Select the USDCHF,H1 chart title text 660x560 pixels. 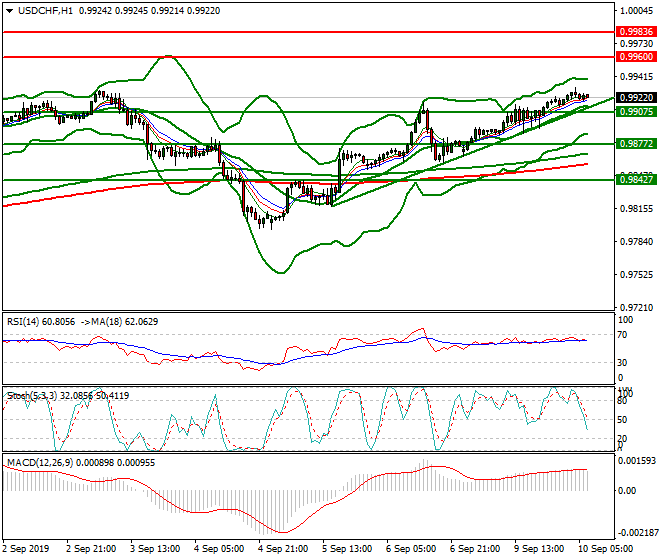click(x=45, y=11)
